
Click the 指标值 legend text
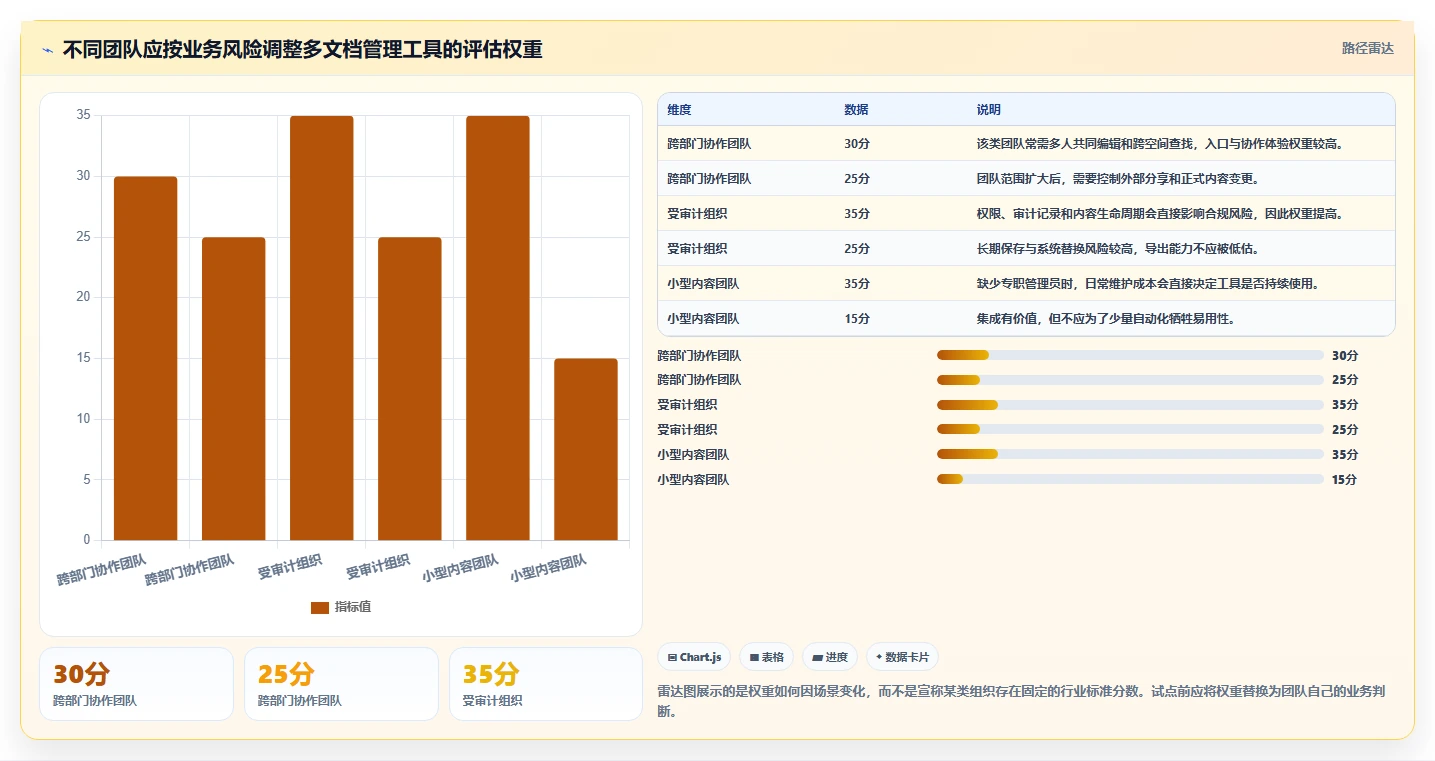point(353,607)
